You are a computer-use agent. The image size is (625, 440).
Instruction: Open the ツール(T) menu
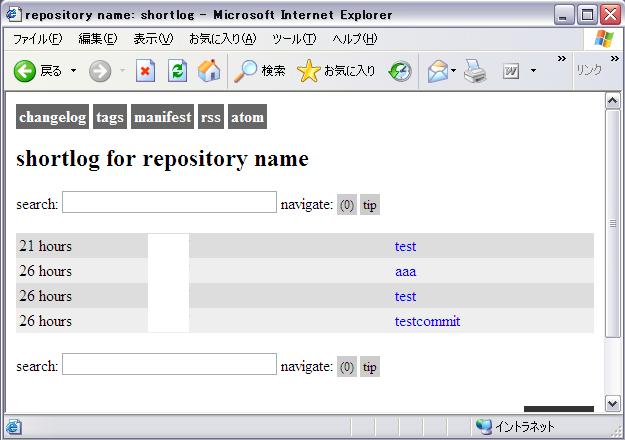click(294, 39)
